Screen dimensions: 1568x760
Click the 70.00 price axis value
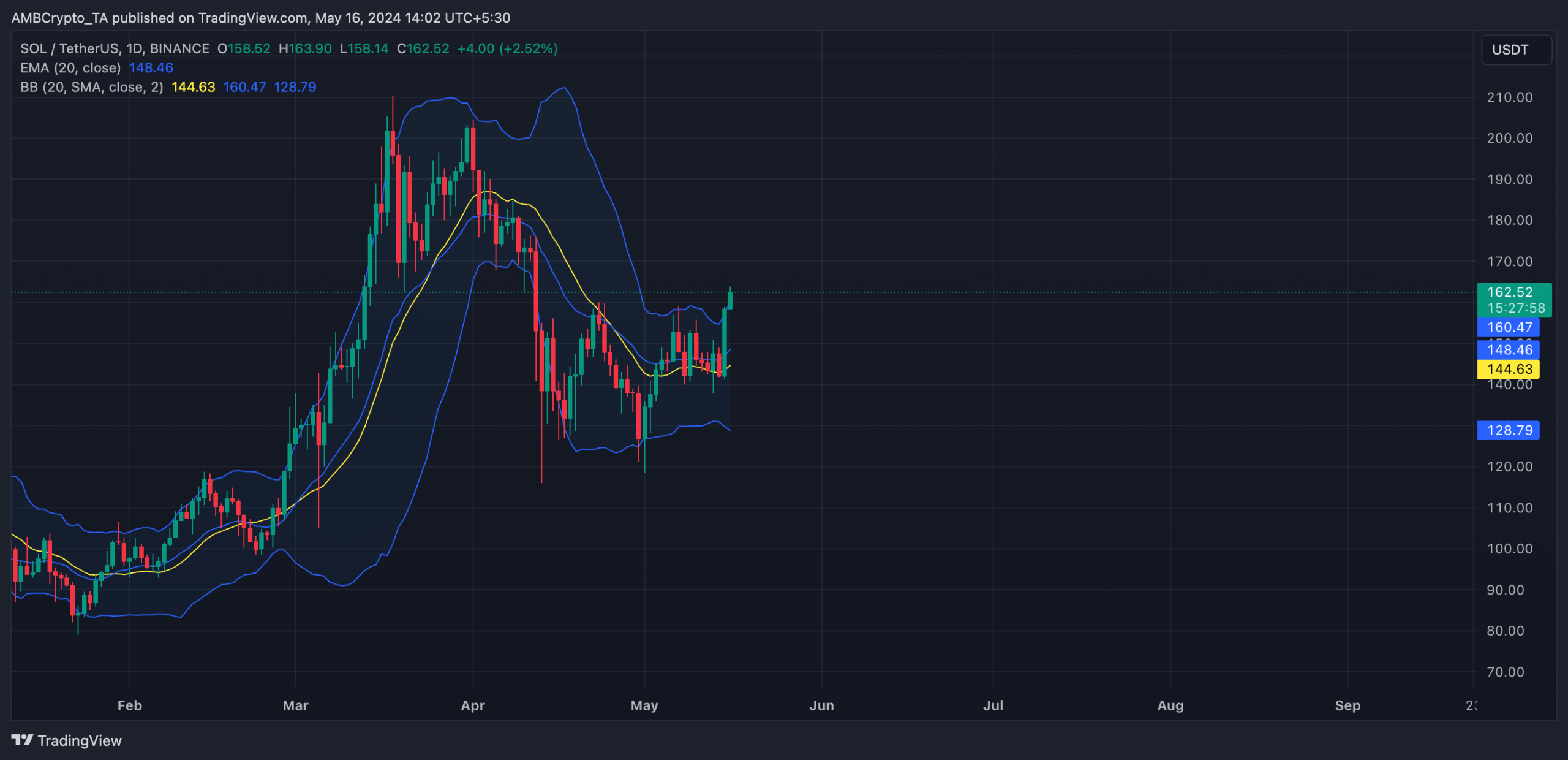(x=1506, y=672)
